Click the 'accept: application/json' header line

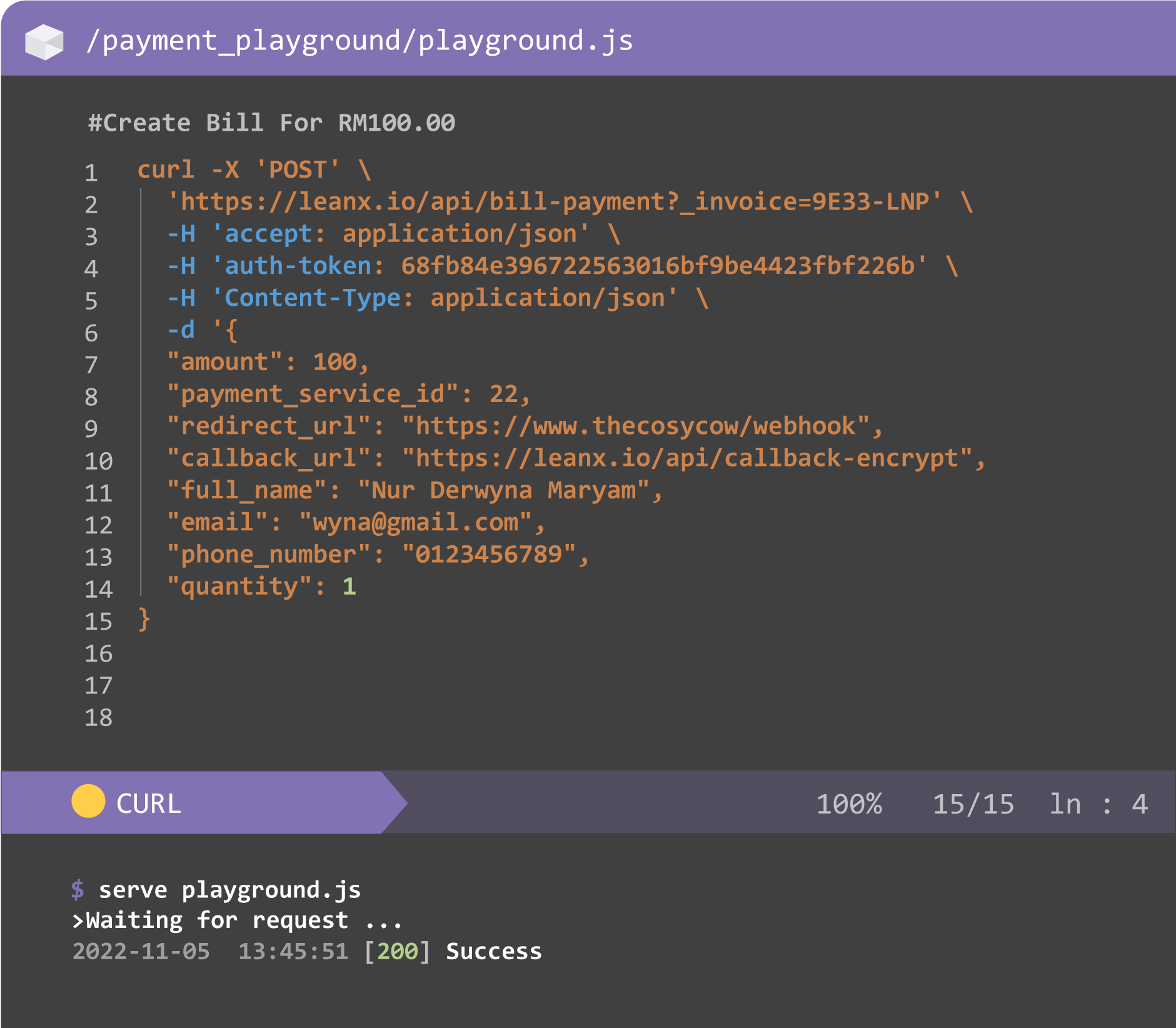tap(394, 234)
